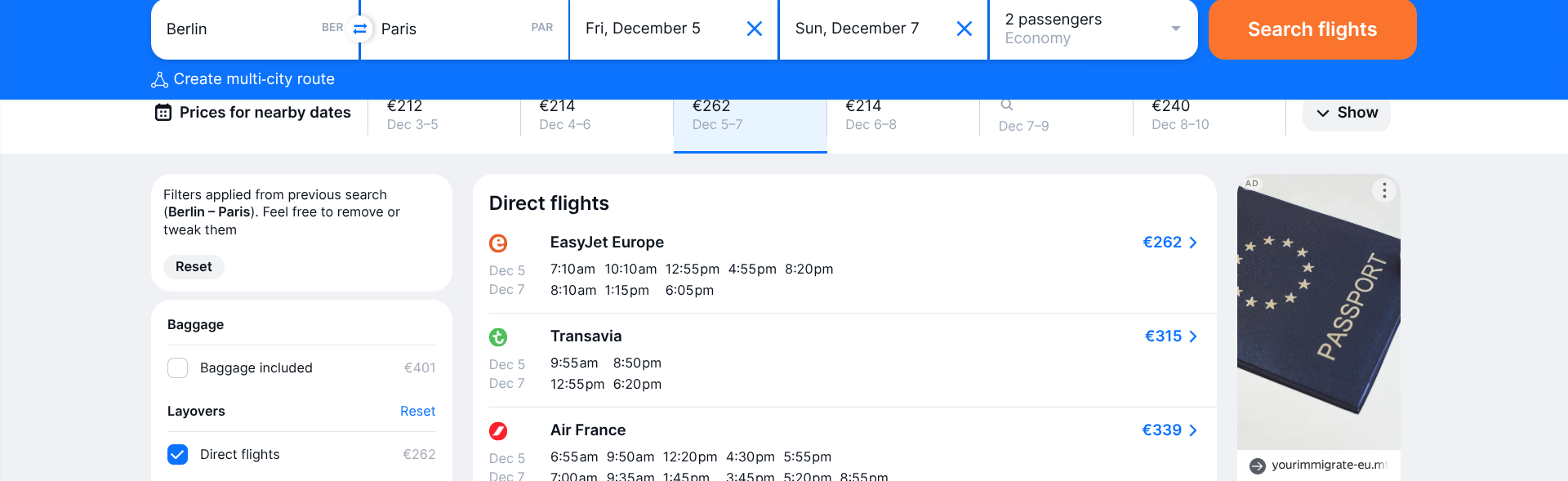Screen dimensions: 1568x481
Task: Click the Air France airline logo
Action: (498, 430)
